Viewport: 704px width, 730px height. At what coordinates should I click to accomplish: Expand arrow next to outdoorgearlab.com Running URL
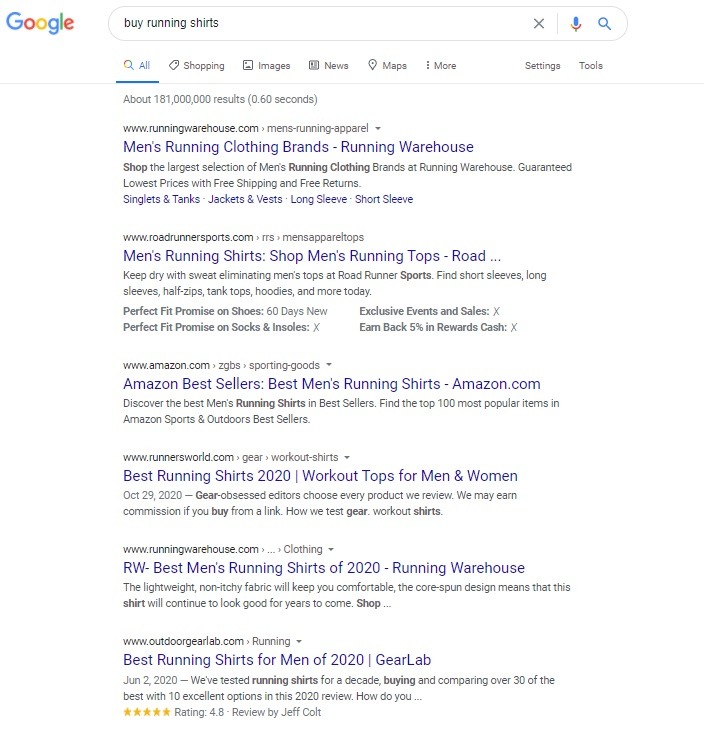pyautogui.click(x=299, y=642)
